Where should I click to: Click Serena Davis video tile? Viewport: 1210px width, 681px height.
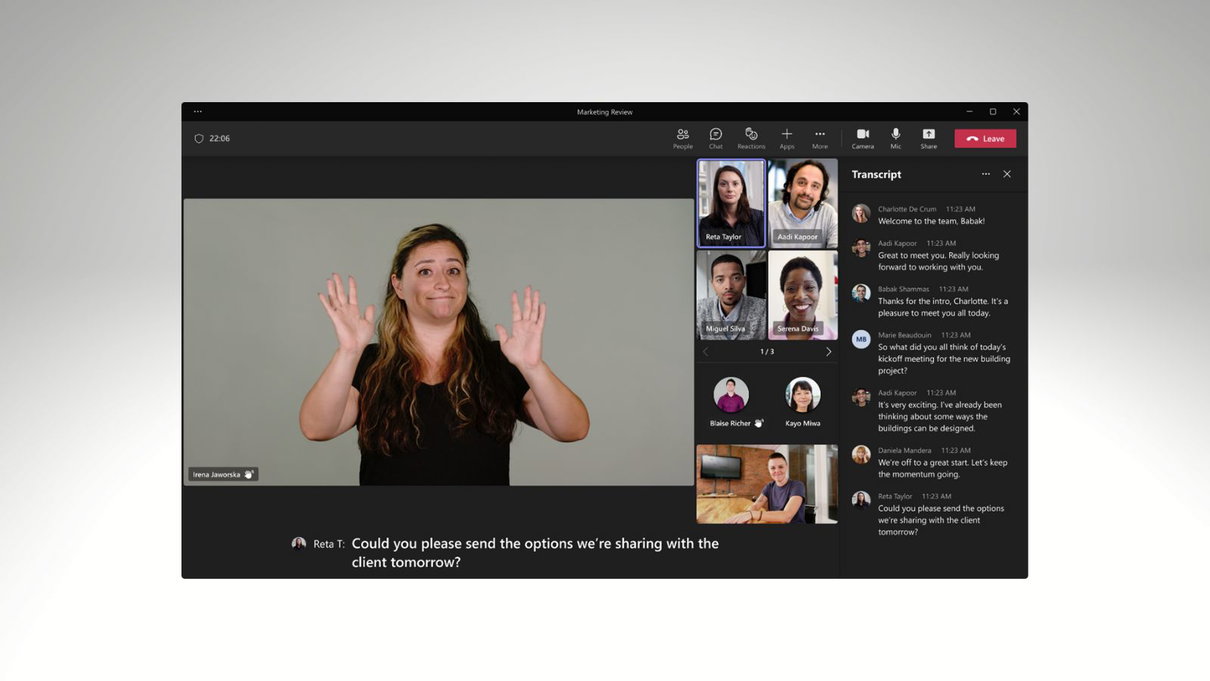(x=803, y=294)
